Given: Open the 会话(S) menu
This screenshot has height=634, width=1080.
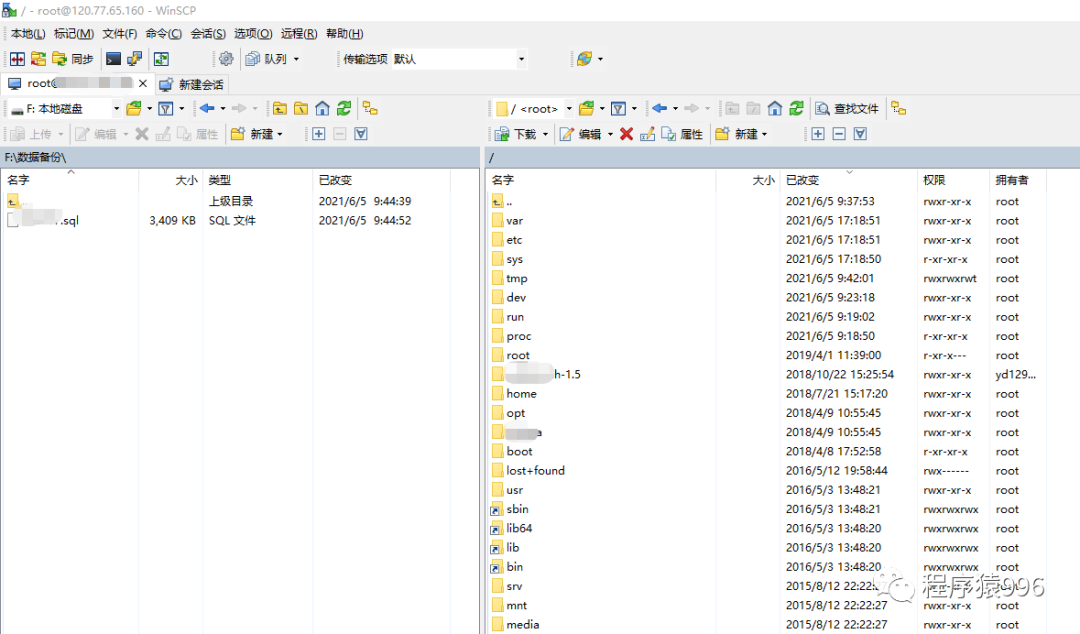Looking at the screenshot, I should pyautogui.click(x=208, y=34).
